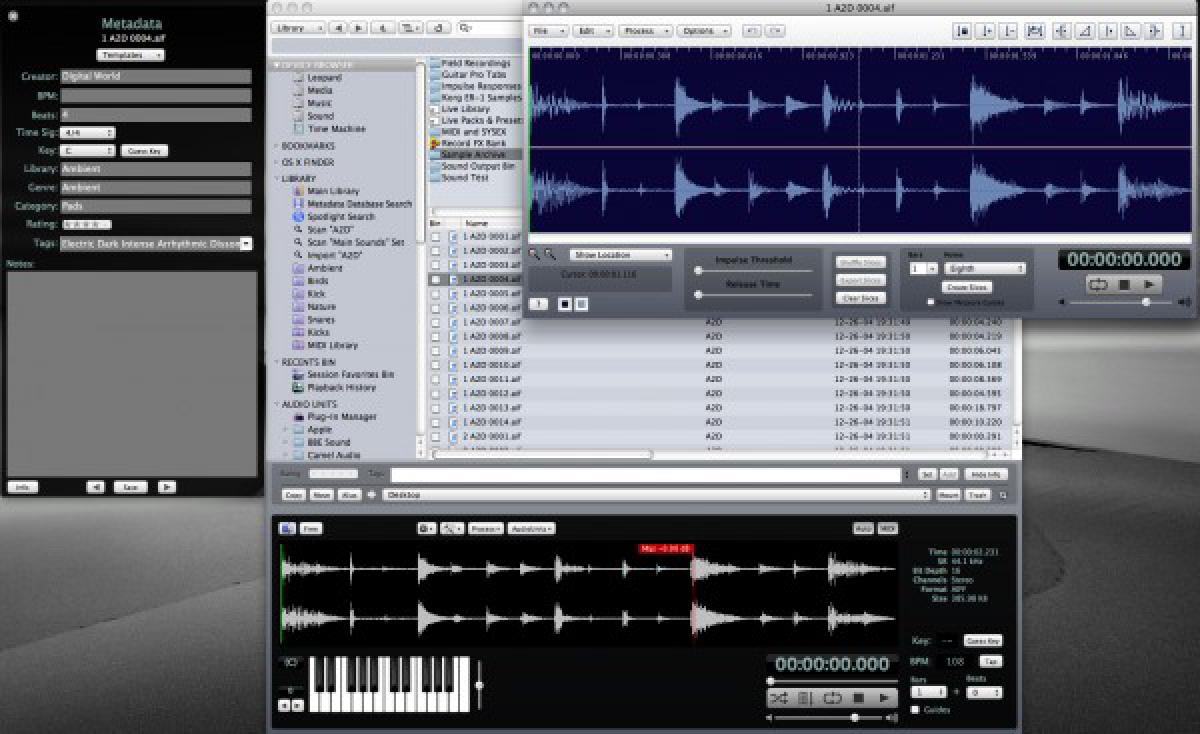Click the gear menu icon above player waveform
This screenshot has width=1200, height=734.
coord(427,528)
